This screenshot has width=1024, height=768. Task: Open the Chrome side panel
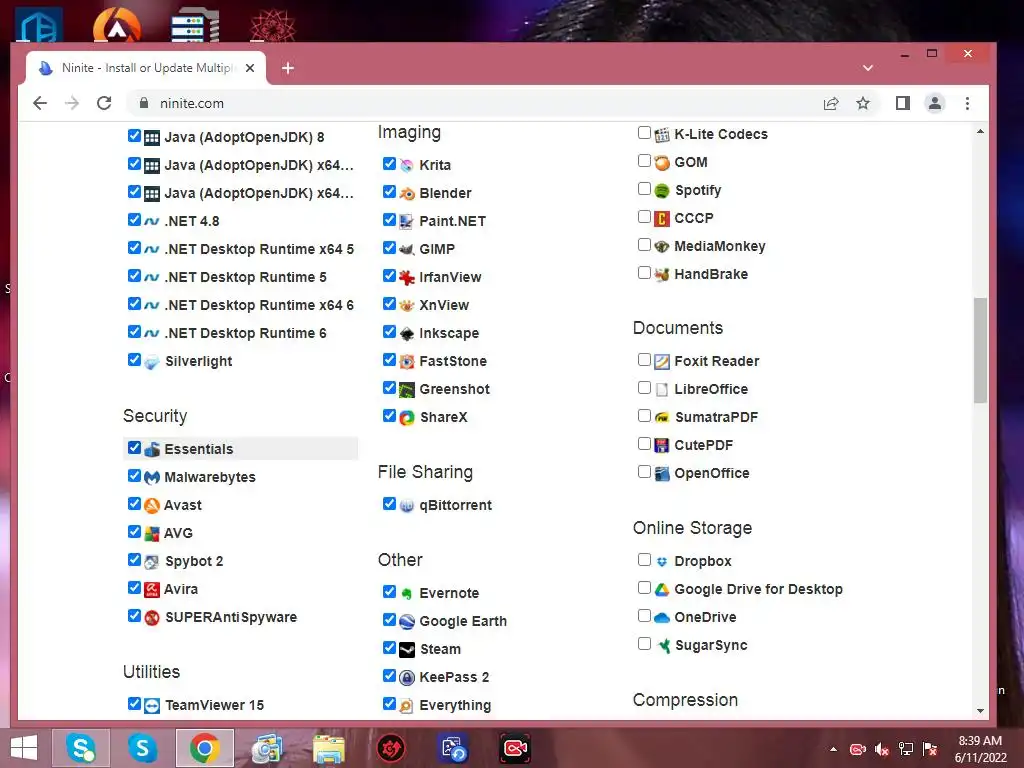point(903,103)
